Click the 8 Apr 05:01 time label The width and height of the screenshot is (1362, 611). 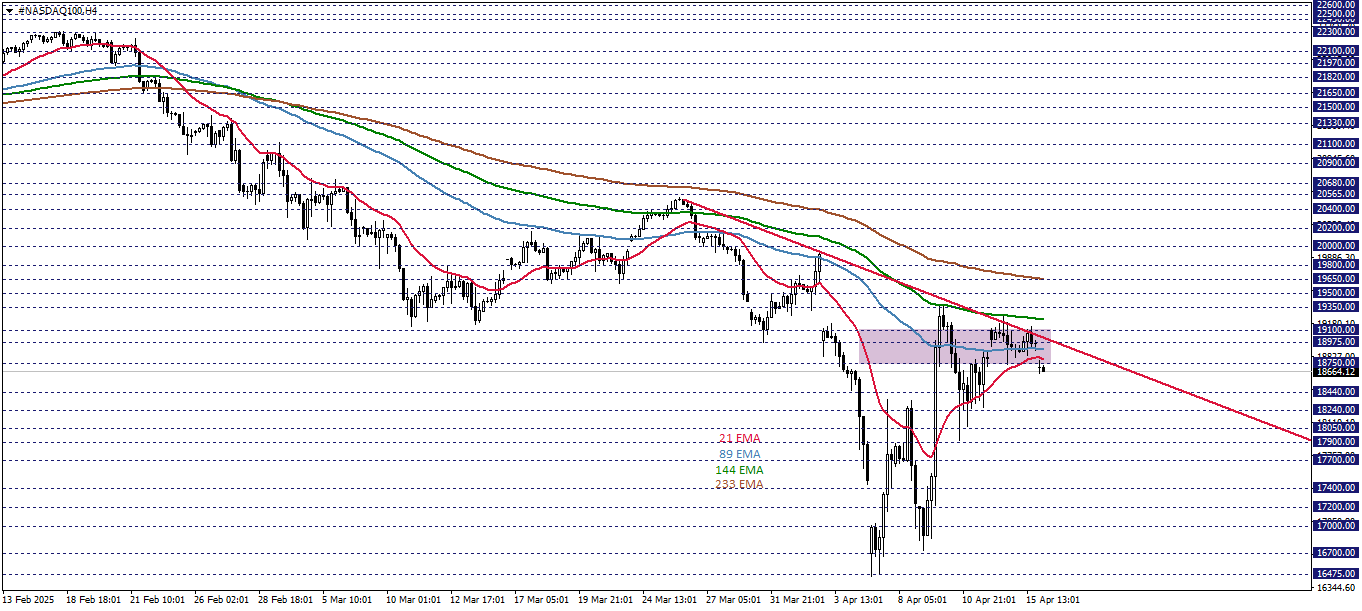pos(924,601)
